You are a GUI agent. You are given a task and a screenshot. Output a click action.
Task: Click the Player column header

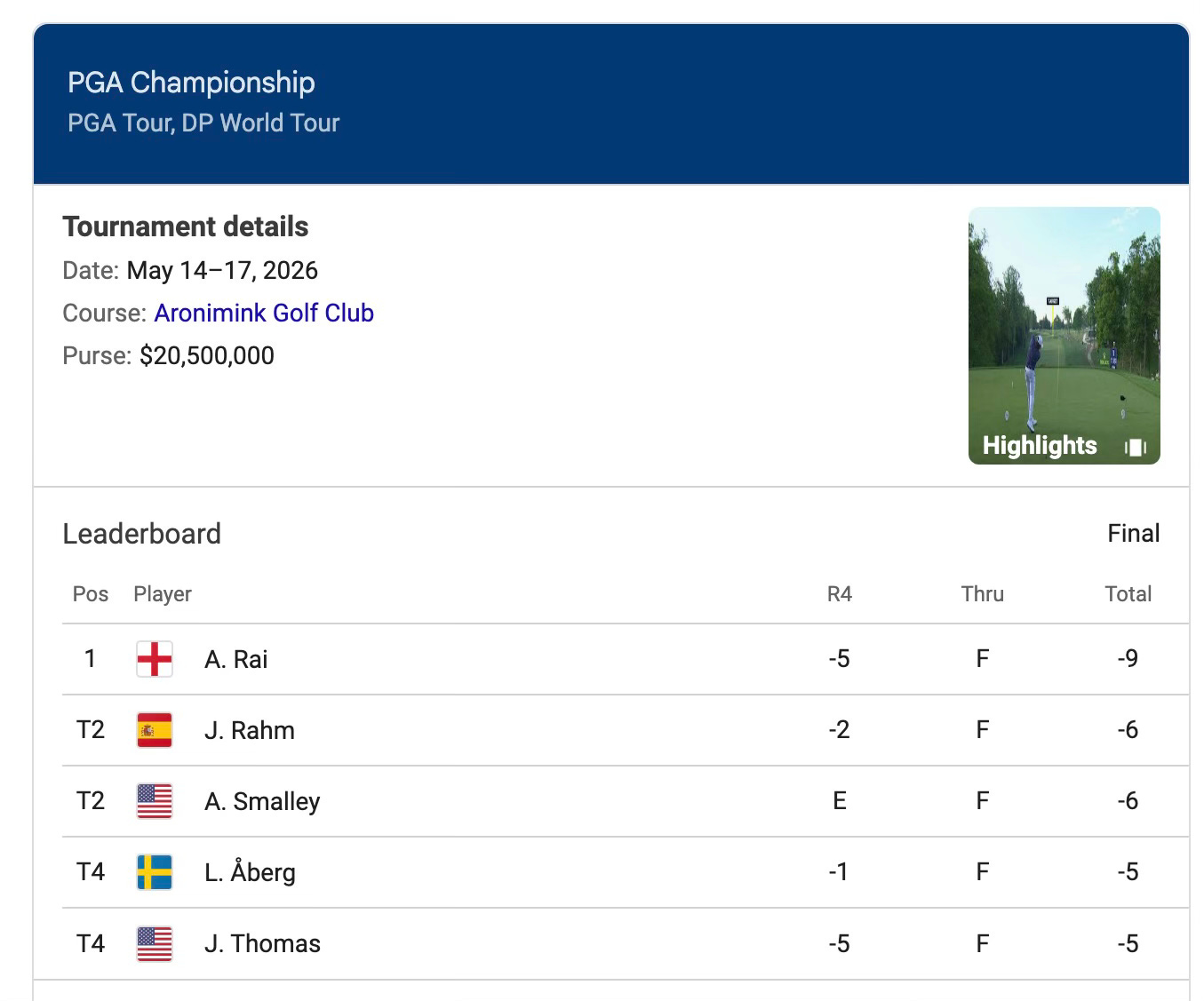tap(163, 594)
